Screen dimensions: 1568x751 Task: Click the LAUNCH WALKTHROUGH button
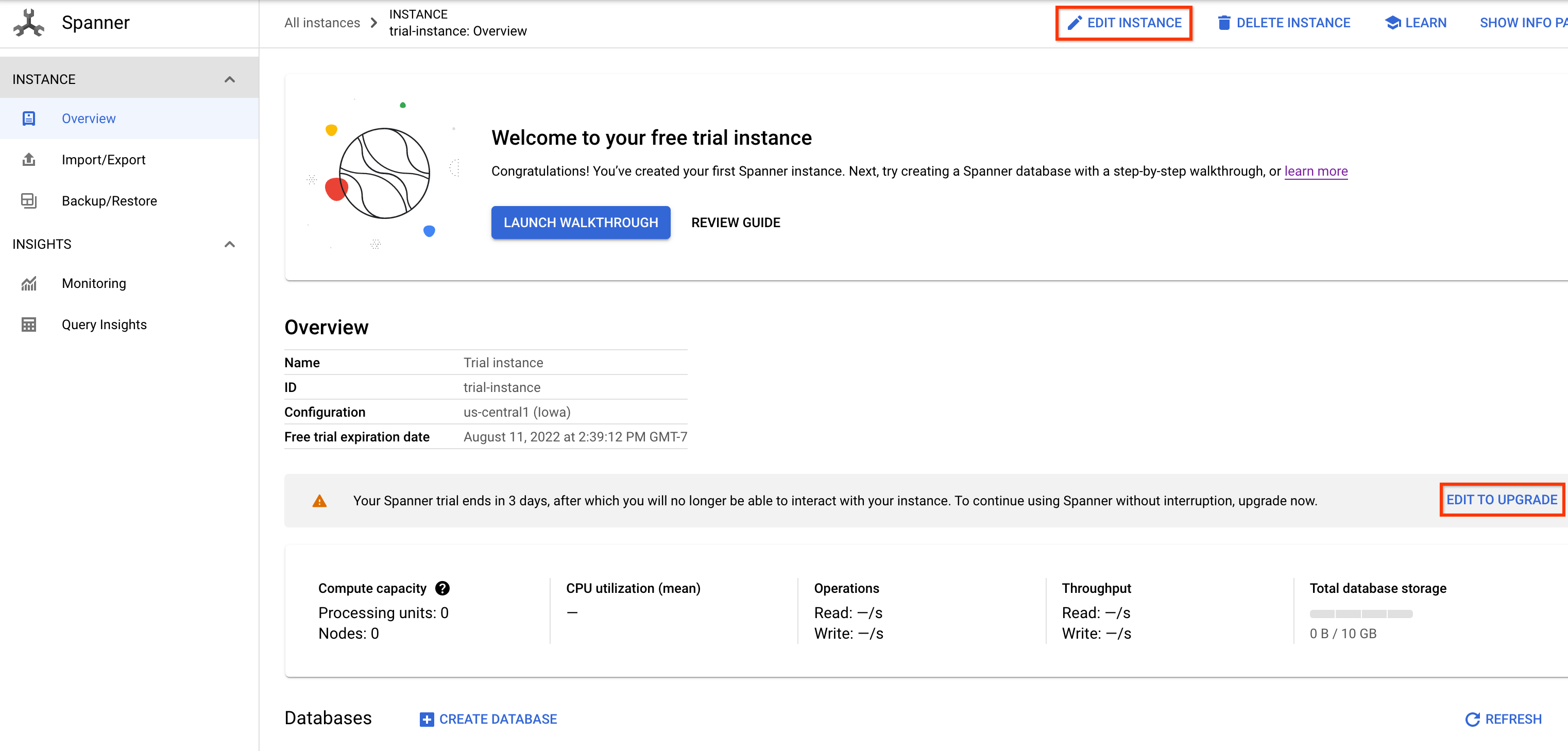tap(581, 222)
